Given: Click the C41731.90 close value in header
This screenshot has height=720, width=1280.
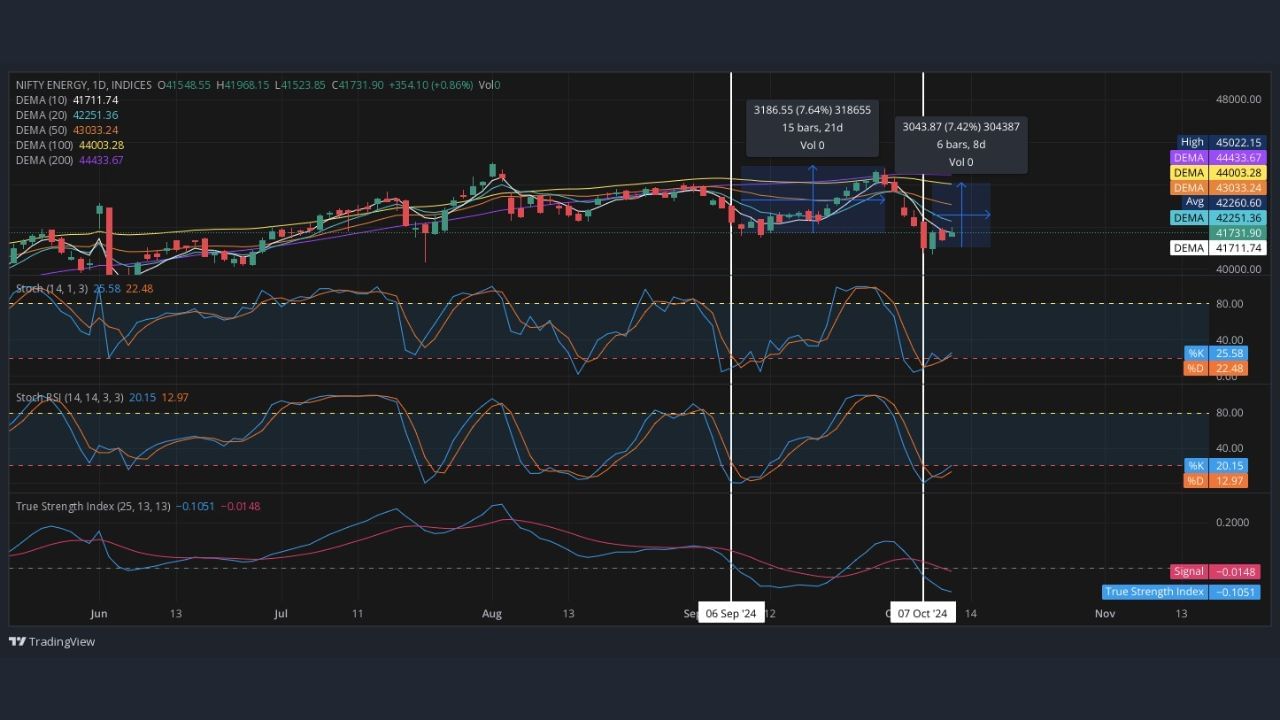Looking at the screenshot, I should point(358,85).
